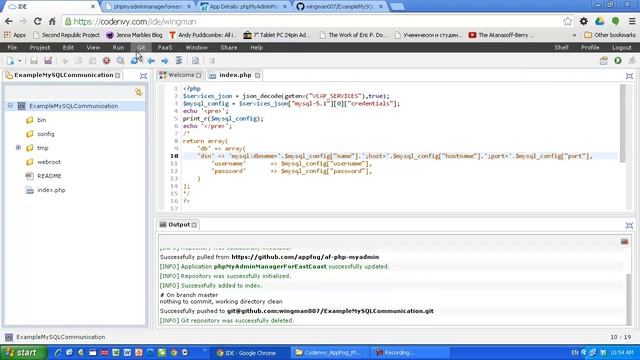Viewport: 640px width, 360px height.
Task: Select the bin folder
Action: point(42,120)
